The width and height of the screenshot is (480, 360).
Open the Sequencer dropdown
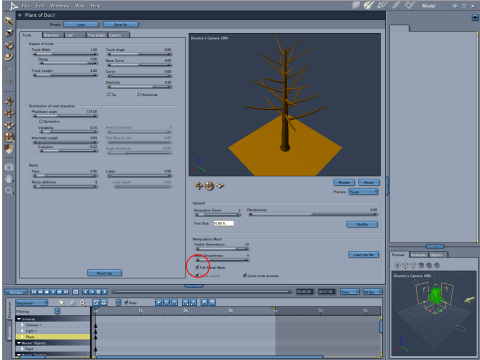(32, 303)
